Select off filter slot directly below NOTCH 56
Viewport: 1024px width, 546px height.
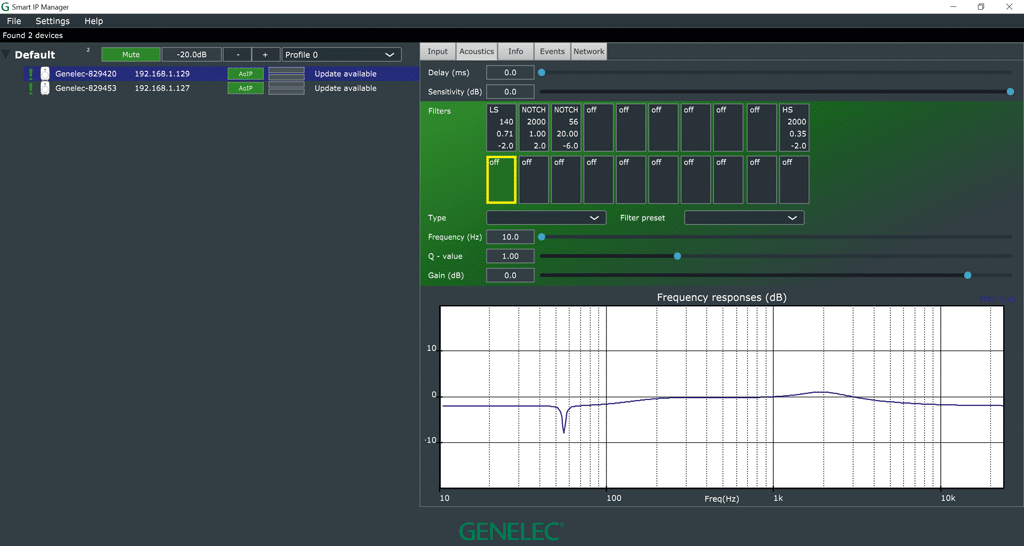pos(566,180)
